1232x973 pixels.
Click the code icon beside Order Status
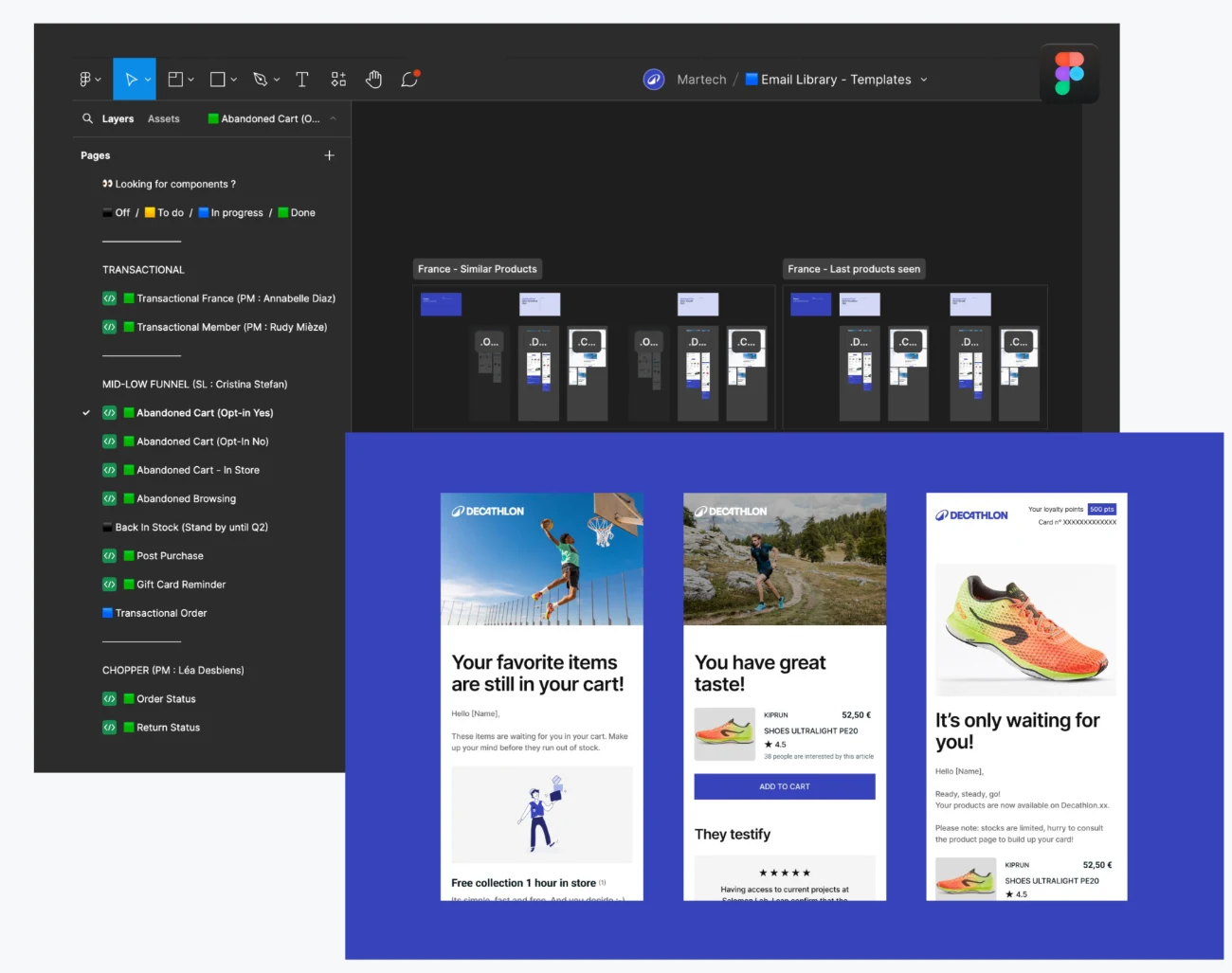(x=109, y=699)
